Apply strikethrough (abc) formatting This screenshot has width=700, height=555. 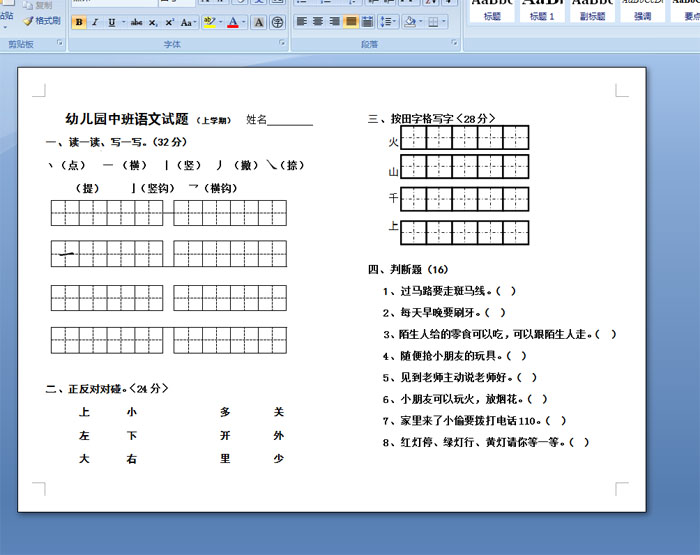pos(137,22)
